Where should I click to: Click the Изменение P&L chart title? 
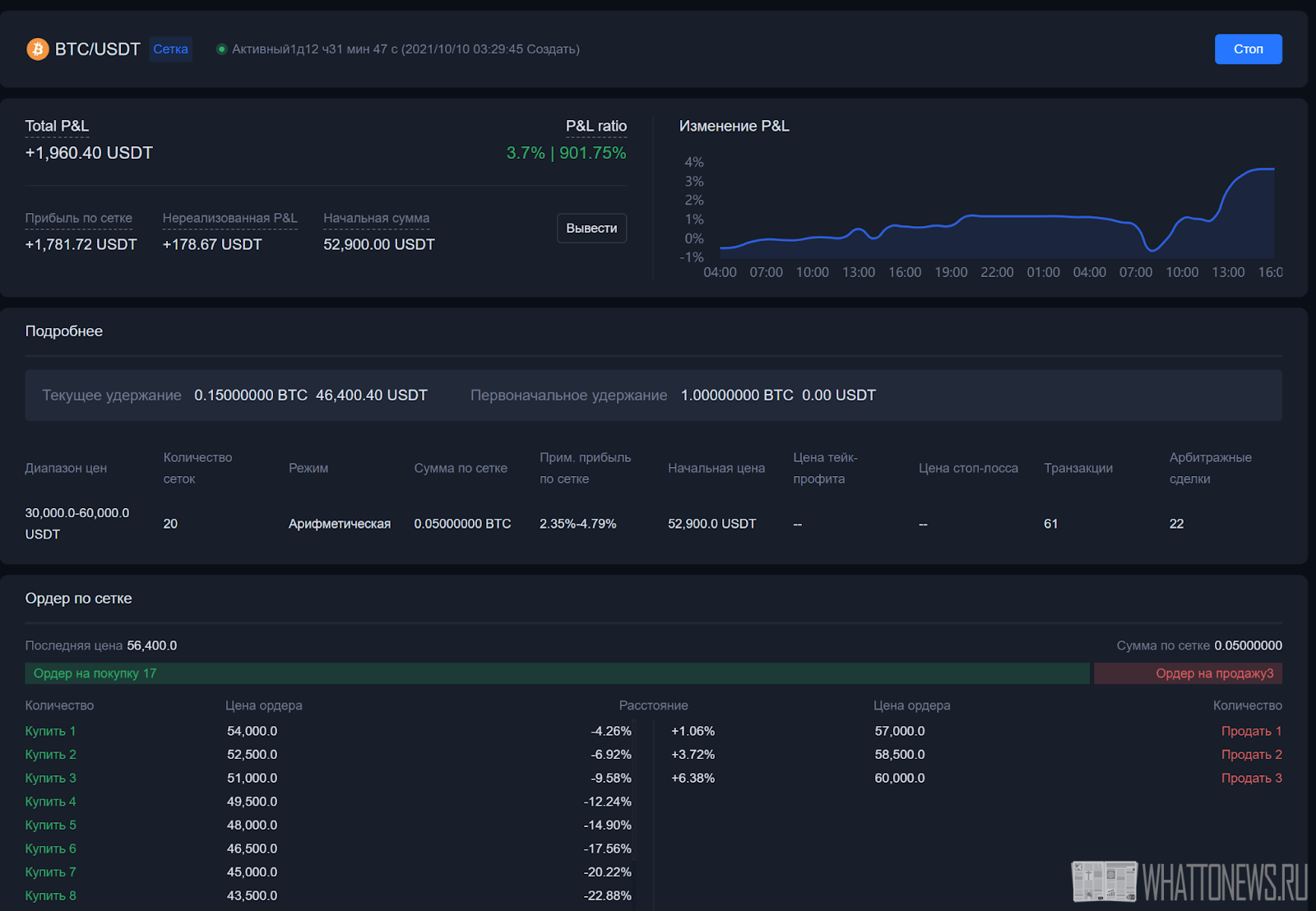click(734, 126)
